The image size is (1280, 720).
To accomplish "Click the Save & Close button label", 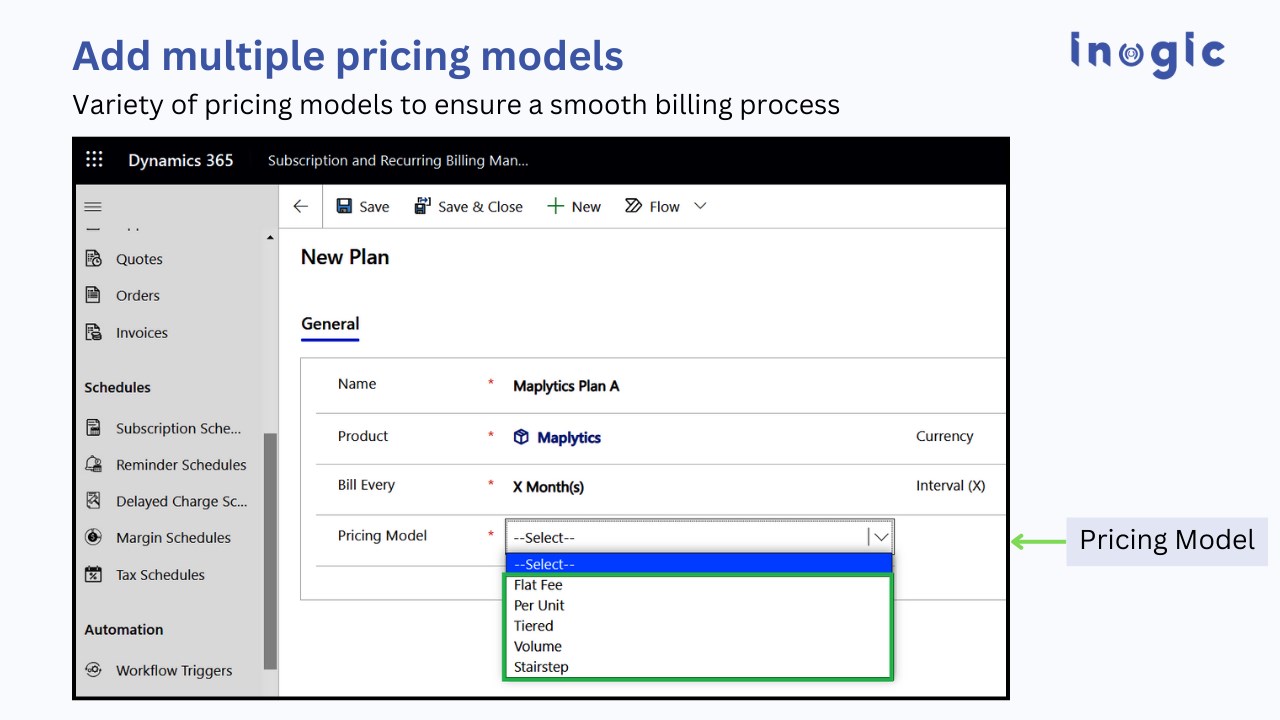I will [481, 207].
